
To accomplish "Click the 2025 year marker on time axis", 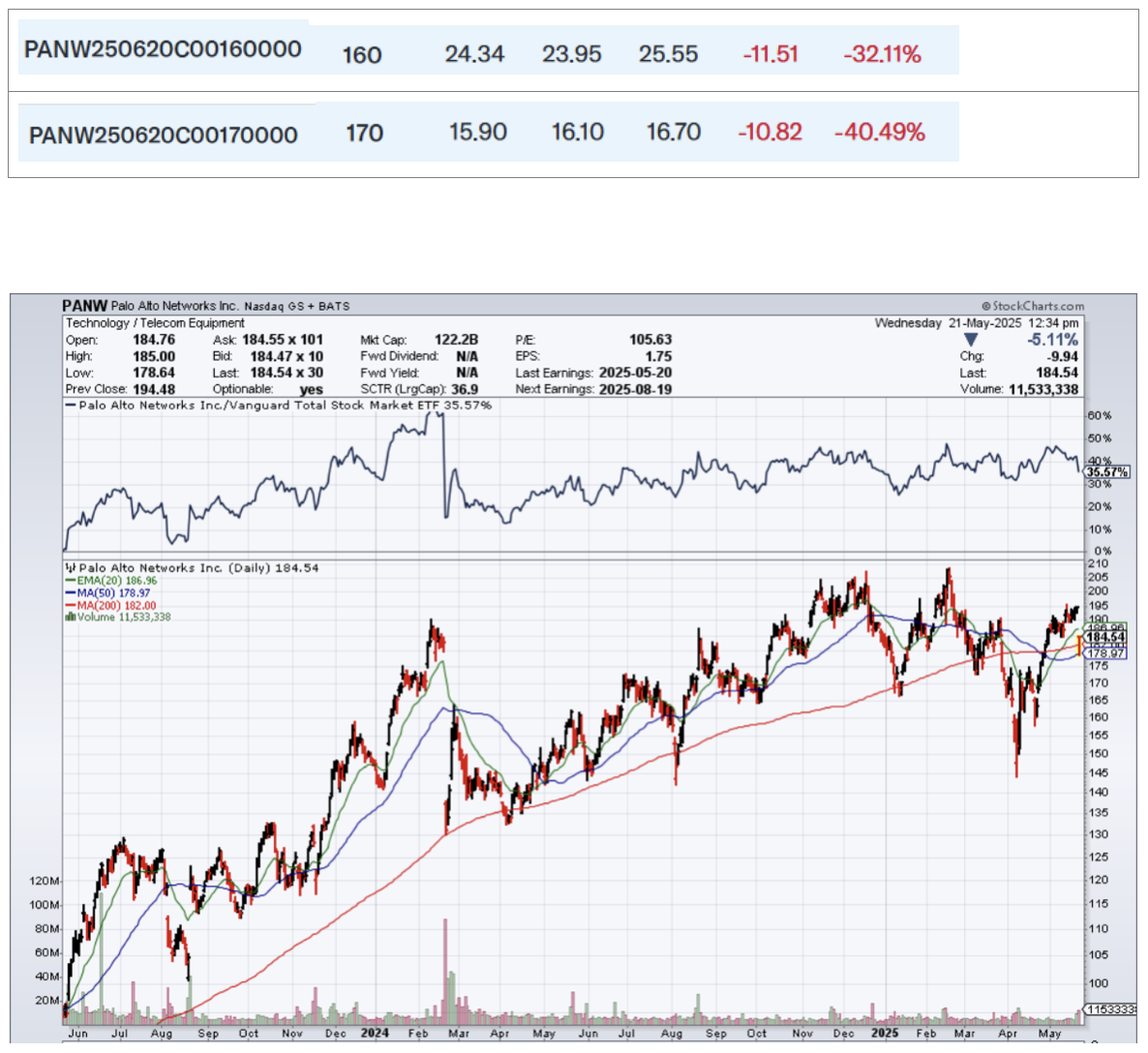I will pyautogui.click(x=885, y=1033).
